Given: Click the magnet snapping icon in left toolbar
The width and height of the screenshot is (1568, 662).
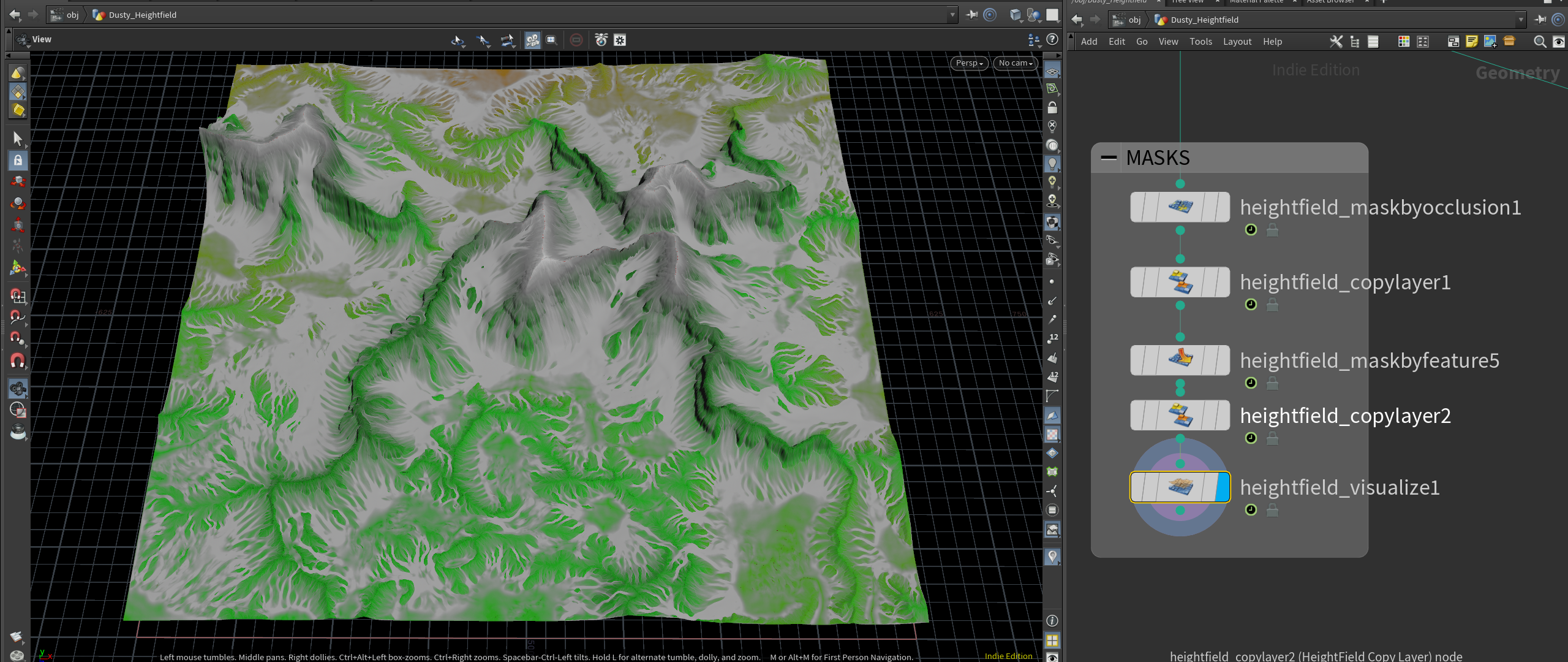Looking at the screenshot, I should pos(17,361).
